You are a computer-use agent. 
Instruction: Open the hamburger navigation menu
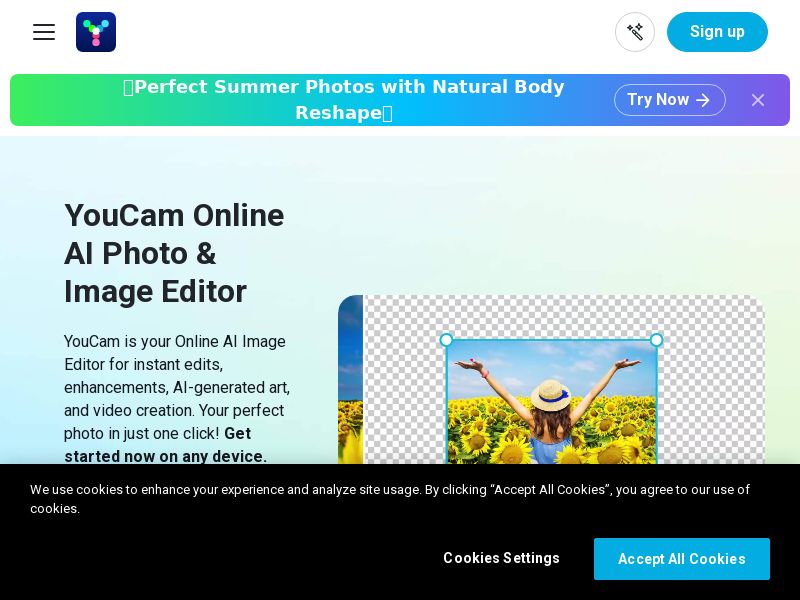(x=44, y=32)
